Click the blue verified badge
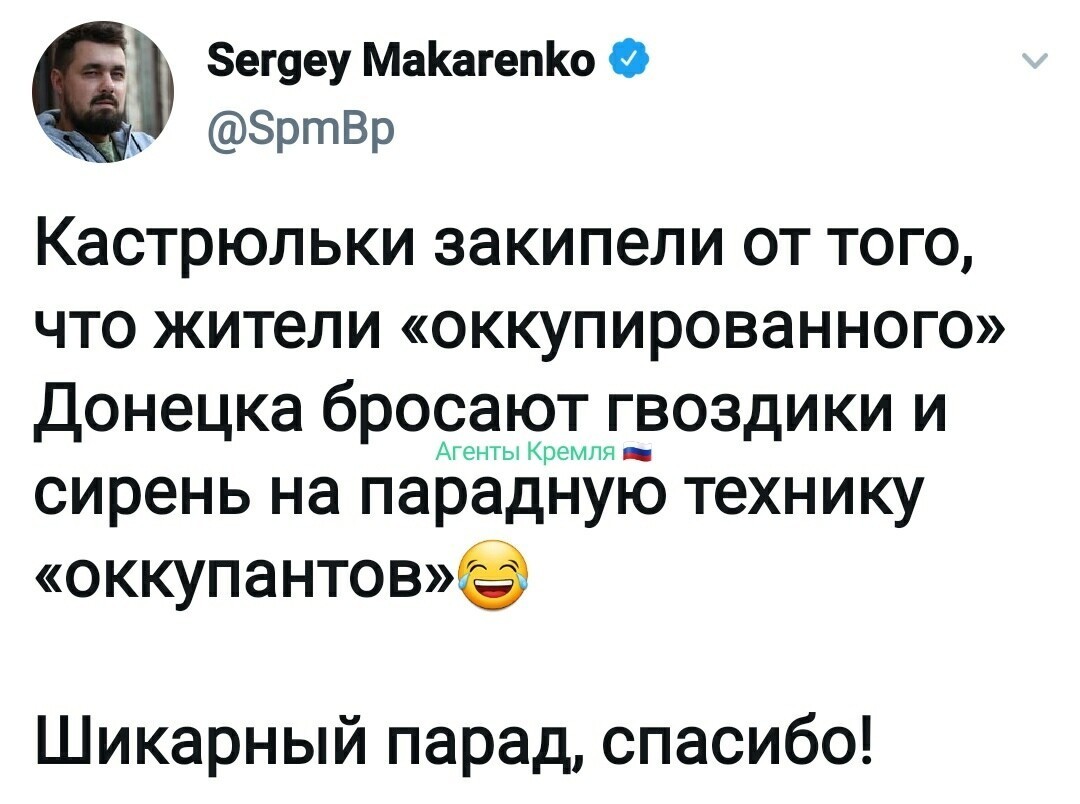Viewport: 1080px width, 804px height. pyautogui.click(x=629, y=62)
